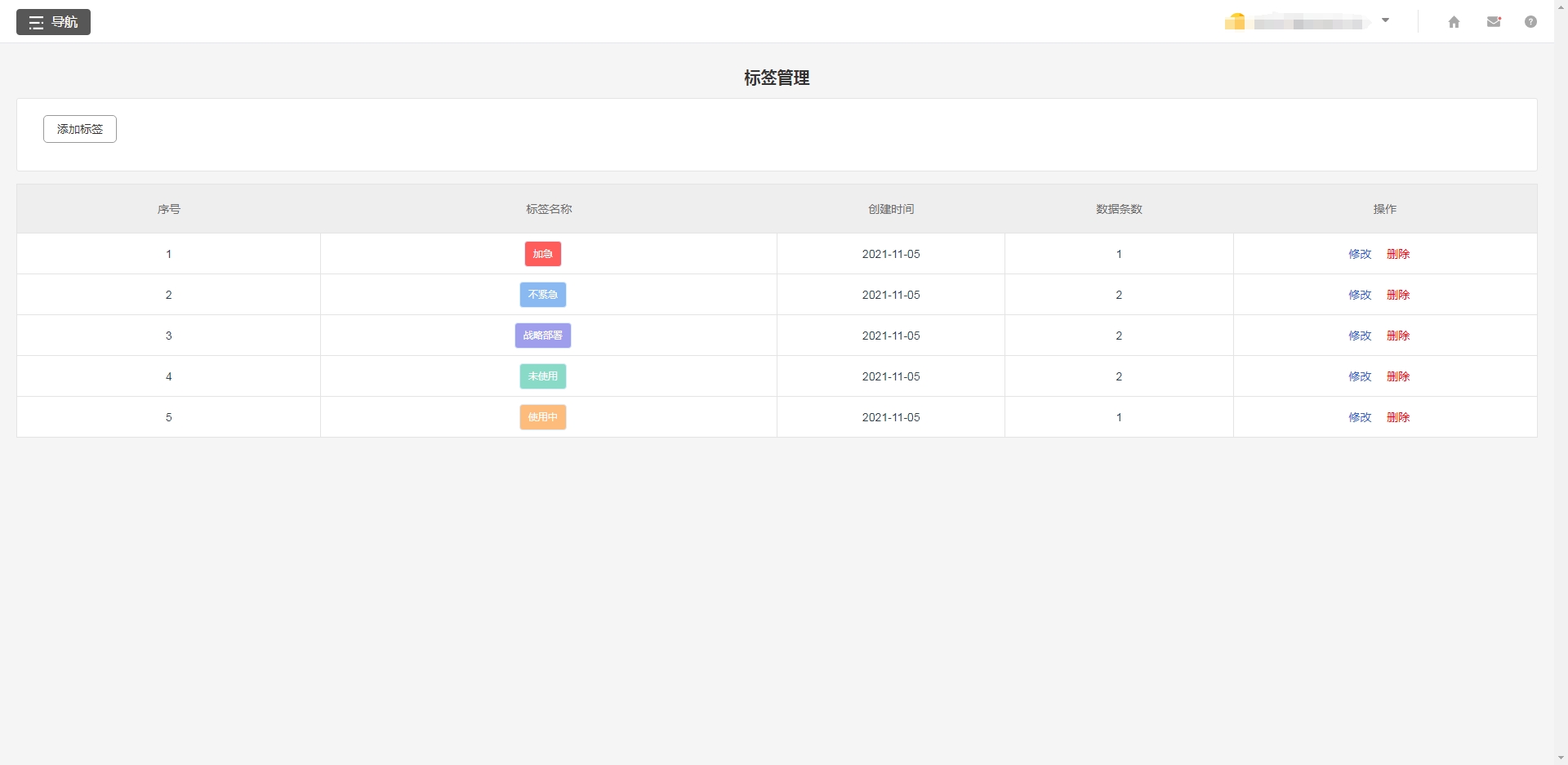The height and width of the screenshot is (765, 1568).
Task: Click 修改 on the 加急 tag row
Action: point(1360,254)
